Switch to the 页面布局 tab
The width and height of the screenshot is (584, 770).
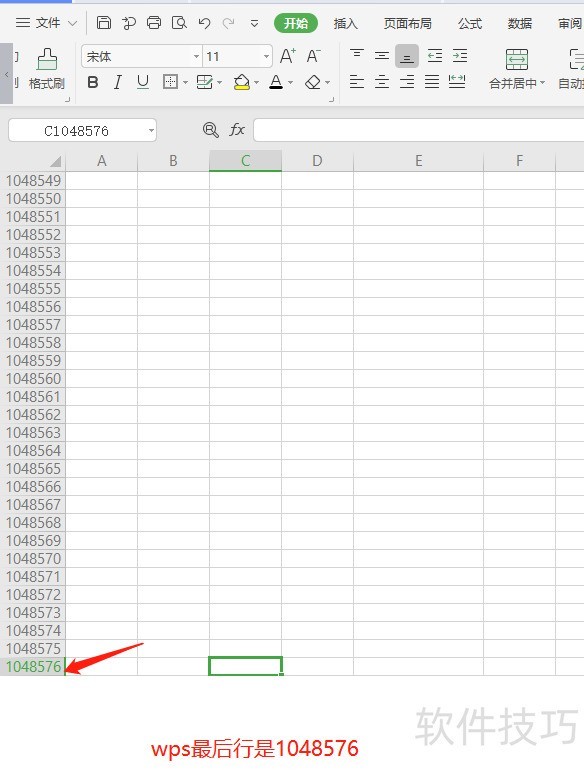pyautogui.click(x=407, y=24)
